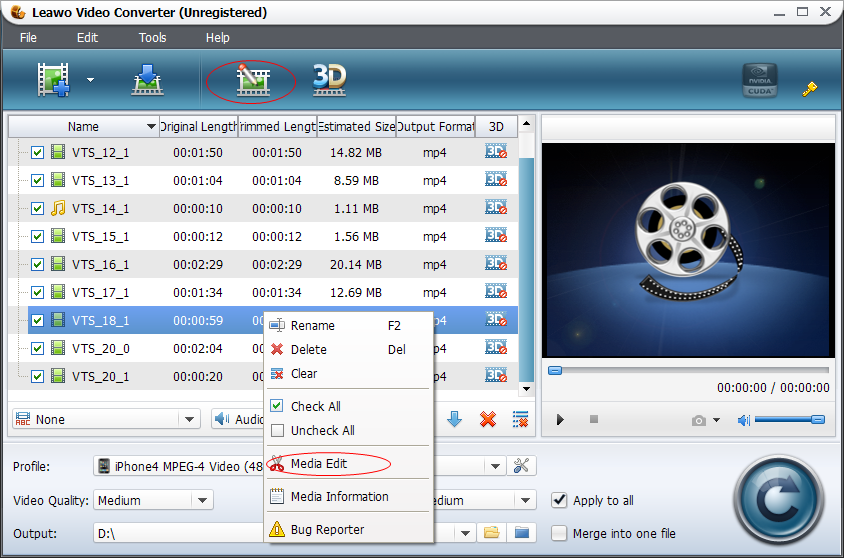Open output folder blue folder icon
Image resolution: width=844 pixels, height=558 pixels.
[x=522, y=533]
